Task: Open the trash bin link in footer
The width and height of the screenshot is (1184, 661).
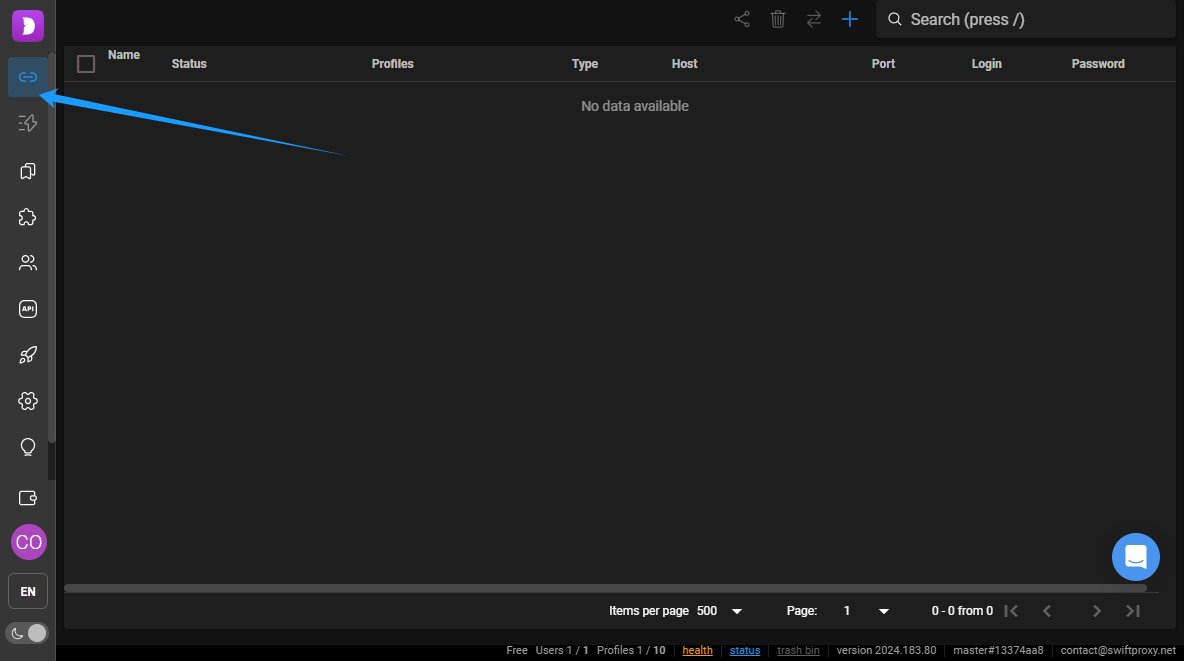Action: [798, 650]
